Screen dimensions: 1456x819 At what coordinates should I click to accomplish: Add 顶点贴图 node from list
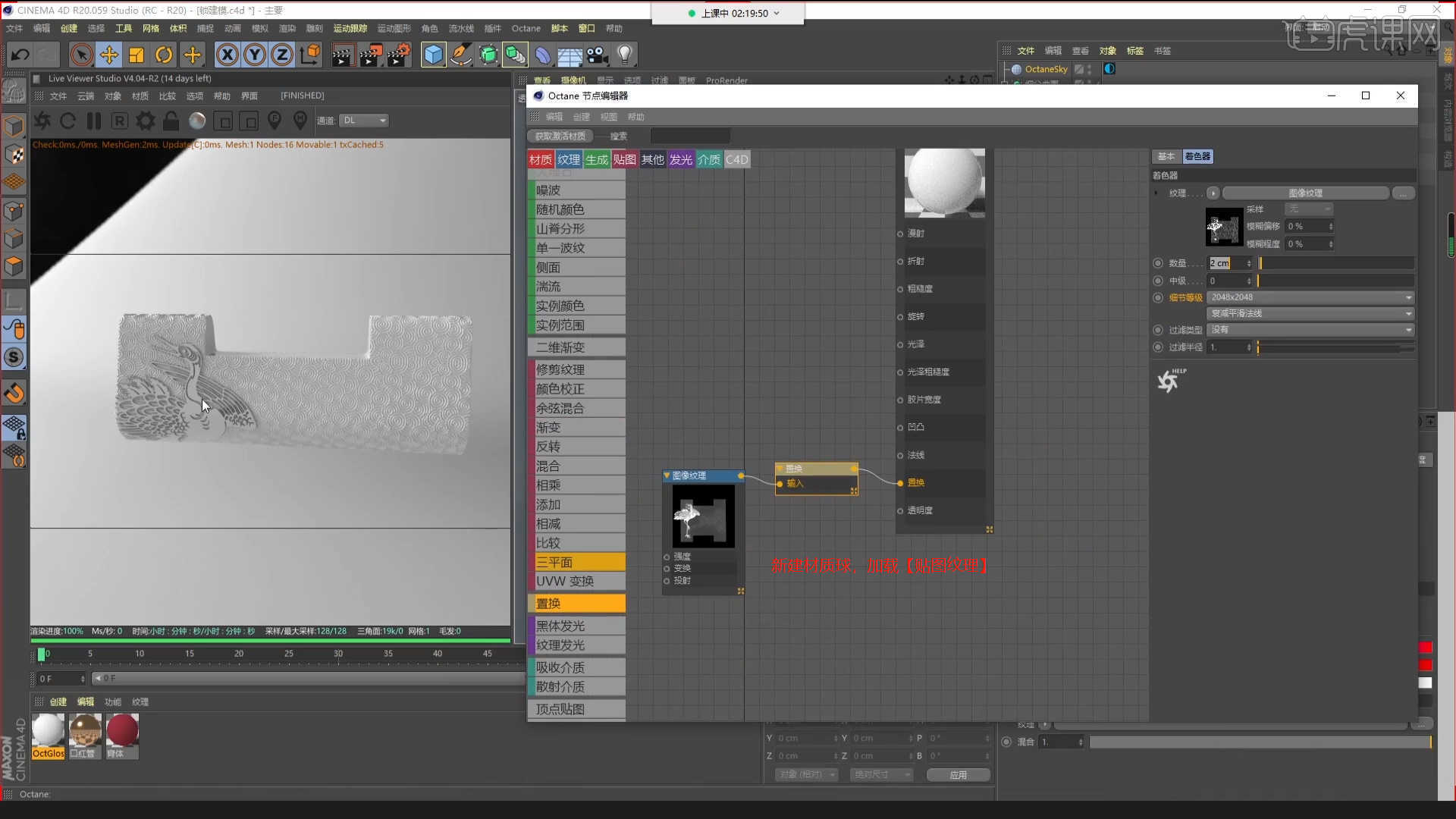(576, 709)
